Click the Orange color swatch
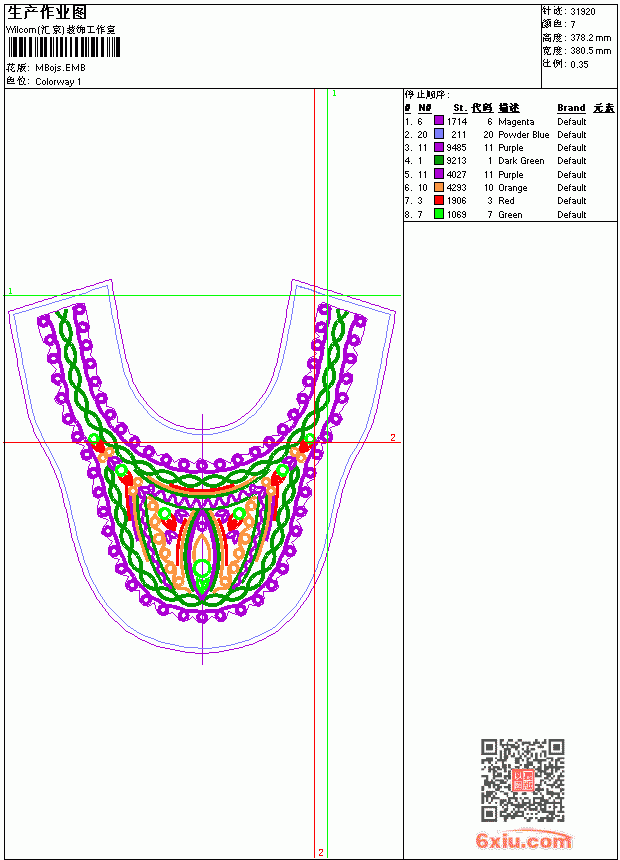The width and height of the screenshot is (620, 860). coord(439,187)
